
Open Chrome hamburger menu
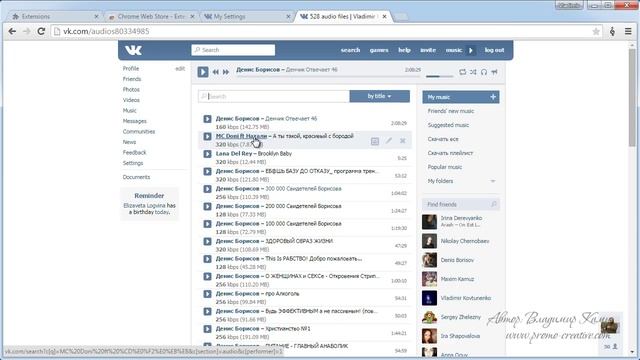[x=628, y=31]
